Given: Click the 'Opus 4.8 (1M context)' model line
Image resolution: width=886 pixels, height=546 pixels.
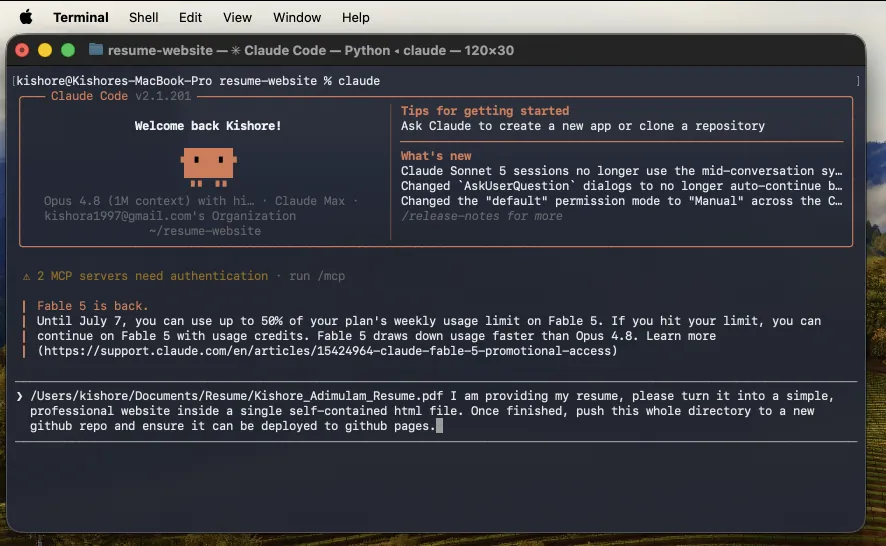Looking at the screenshot, I should (x=201, y=201).
